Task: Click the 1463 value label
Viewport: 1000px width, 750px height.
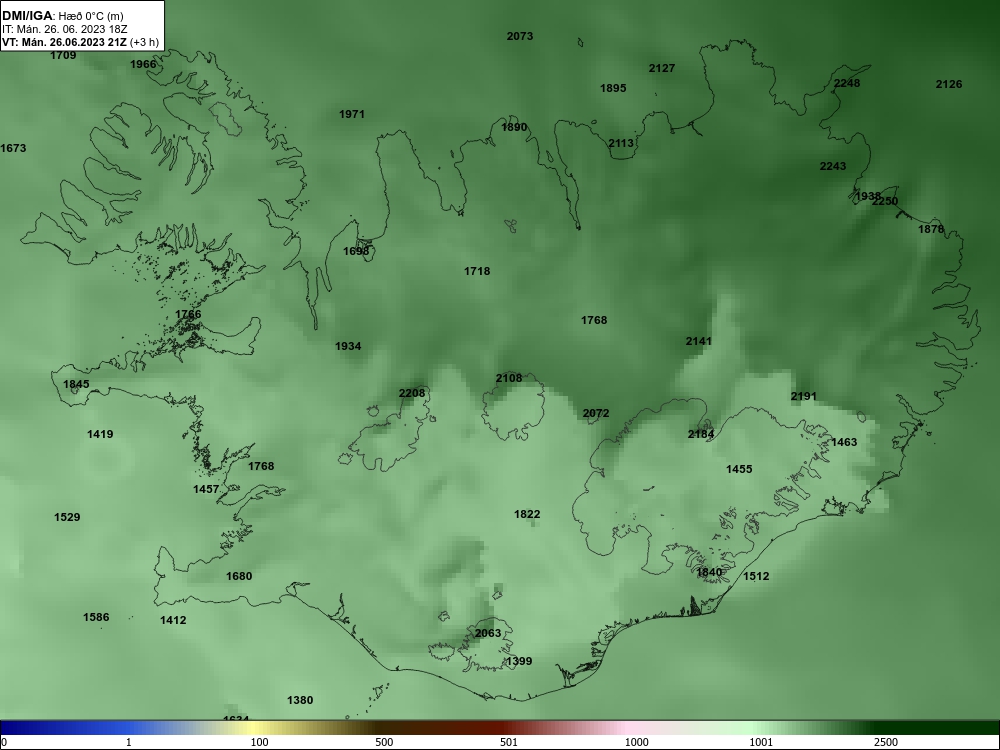Action: (x=844, y=443)
